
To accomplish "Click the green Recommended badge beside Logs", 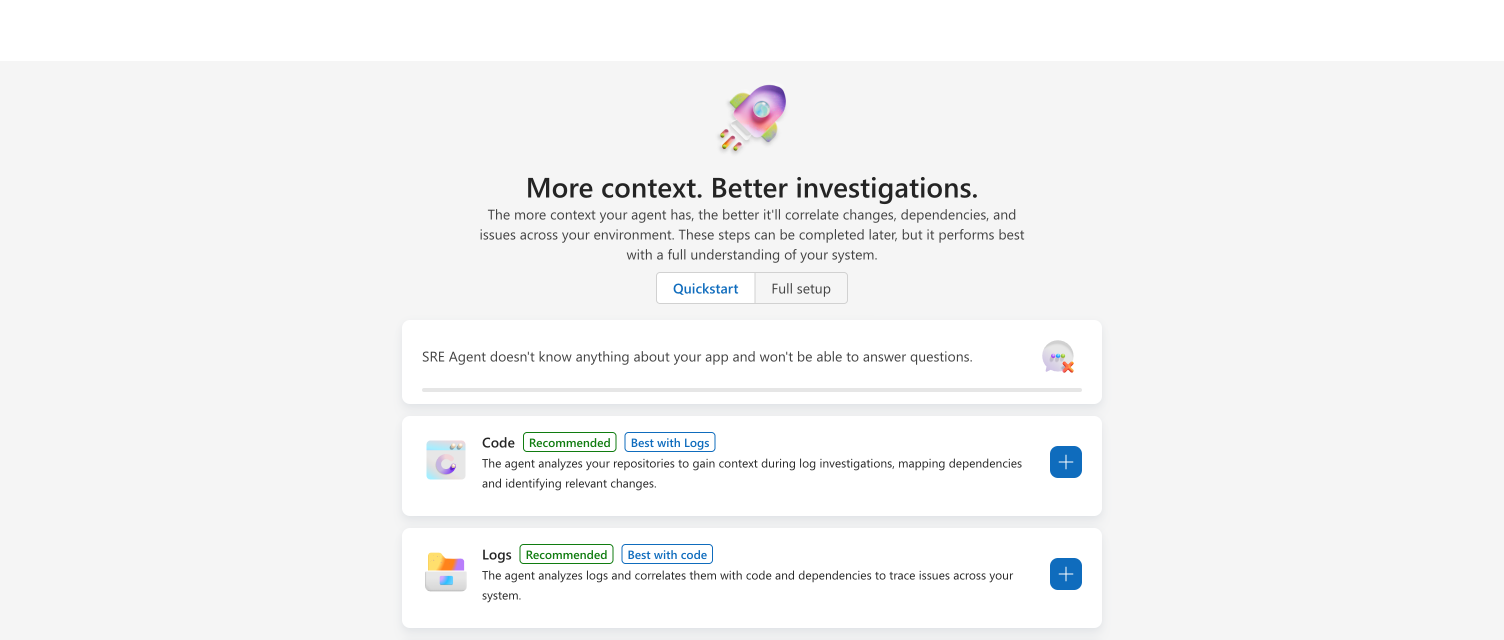I will coord(567,555).
